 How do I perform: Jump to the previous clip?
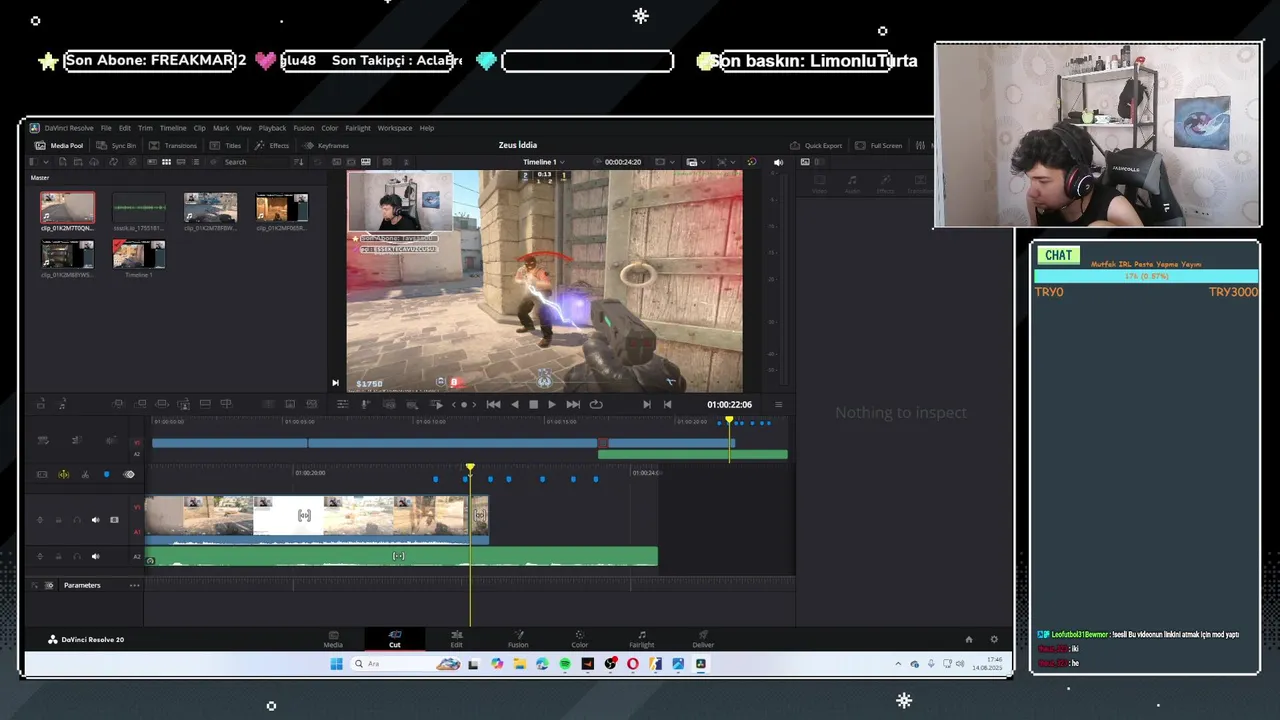[493, 404]
